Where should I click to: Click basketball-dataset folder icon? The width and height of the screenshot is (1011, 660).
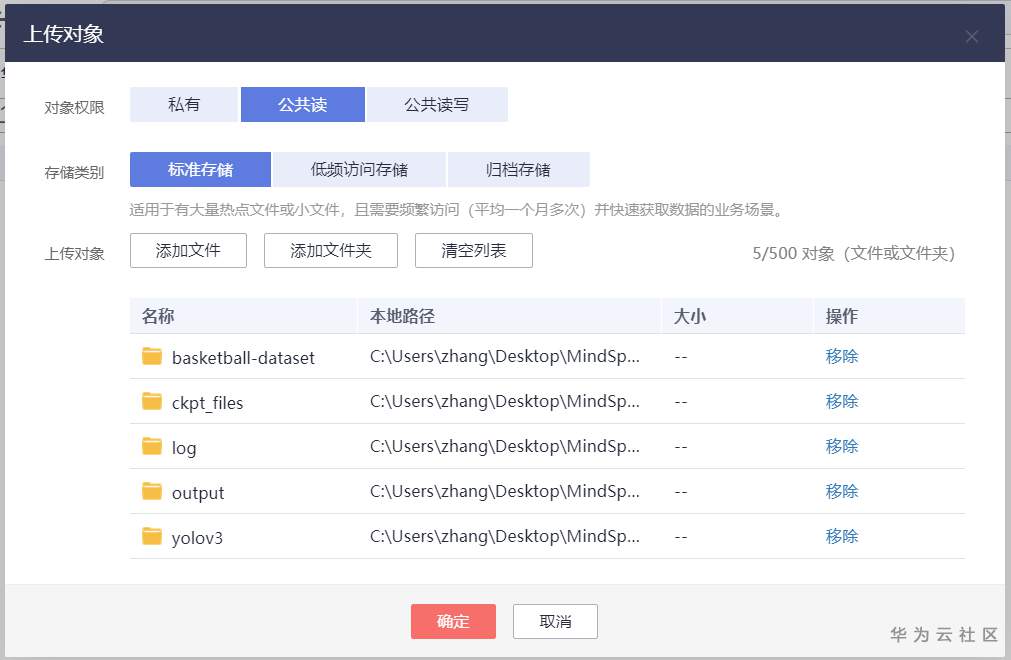point(152,356)
